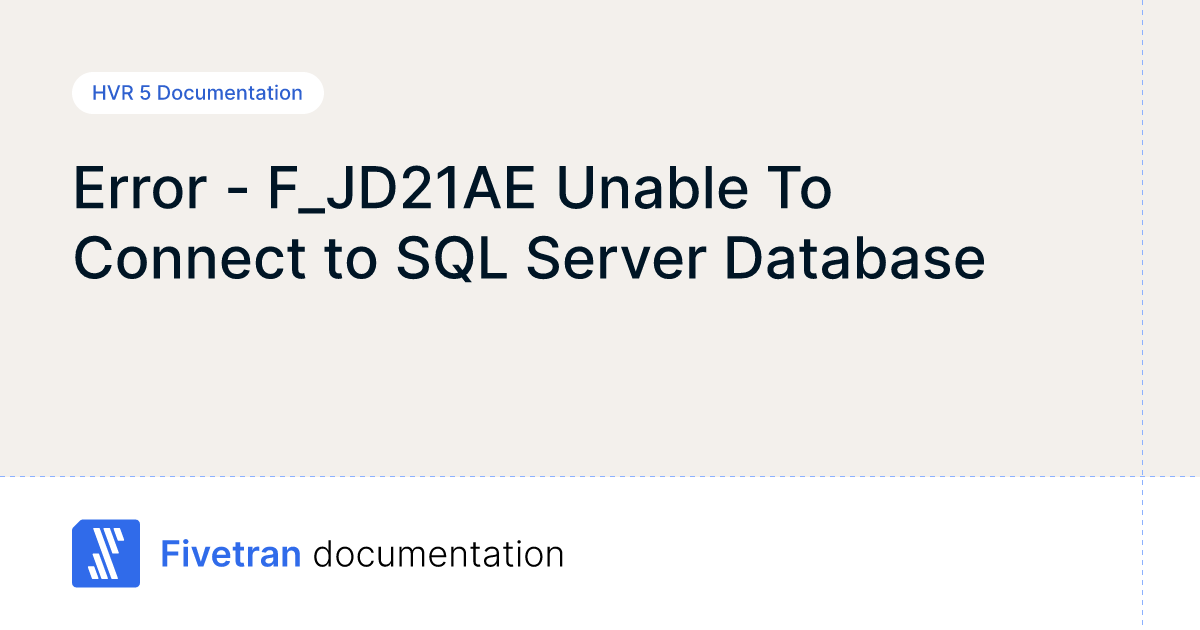1200x630 pixels.
Task: Click the word To ending the first title line
Action: pyautogui.click(x=796, y=190)
